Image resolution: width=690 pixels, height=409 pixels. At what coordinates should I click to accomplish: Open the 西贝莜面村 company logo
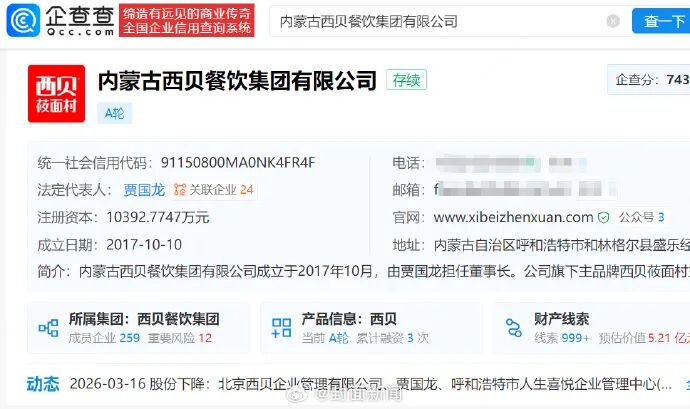pos(56,94)
